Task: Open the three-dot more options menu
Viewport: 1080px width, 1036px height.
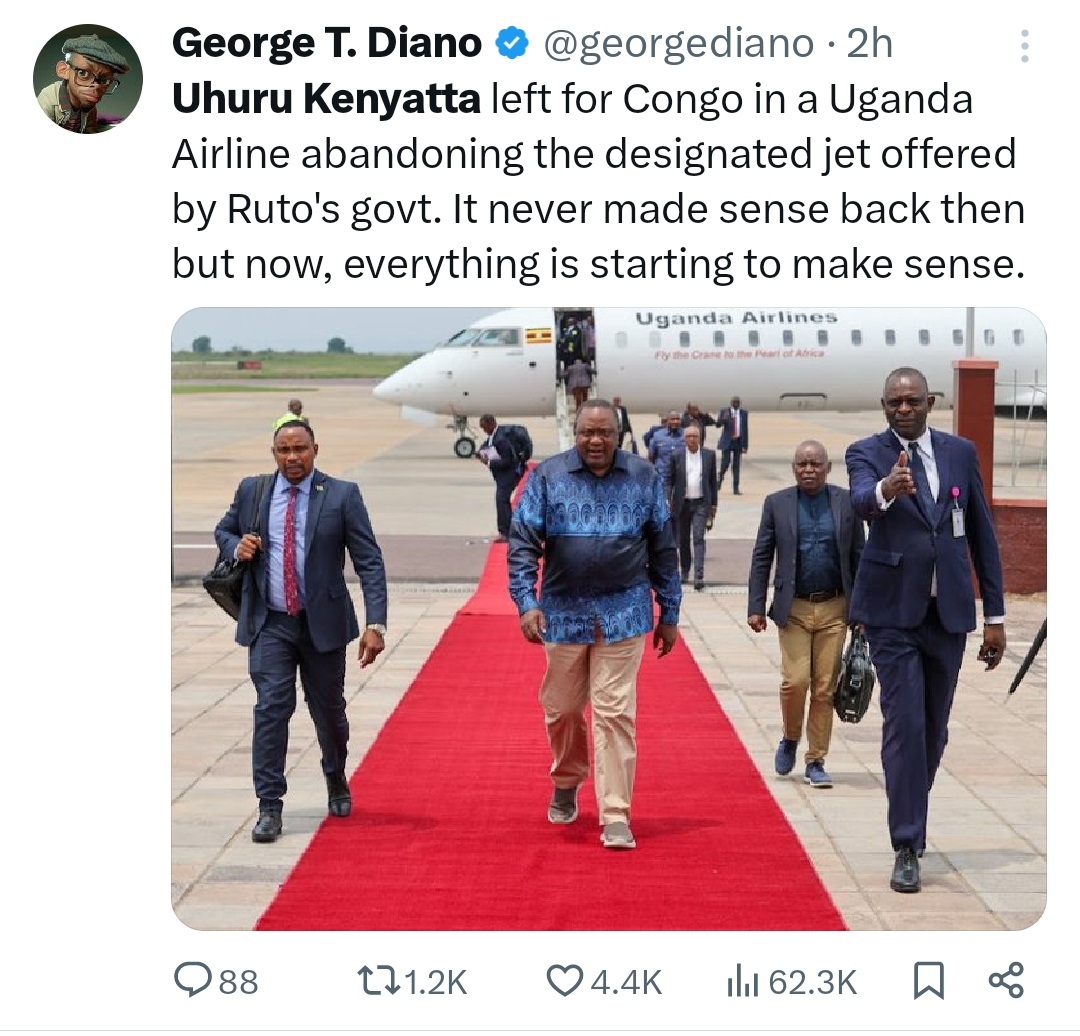Action: coord(1024,46)
